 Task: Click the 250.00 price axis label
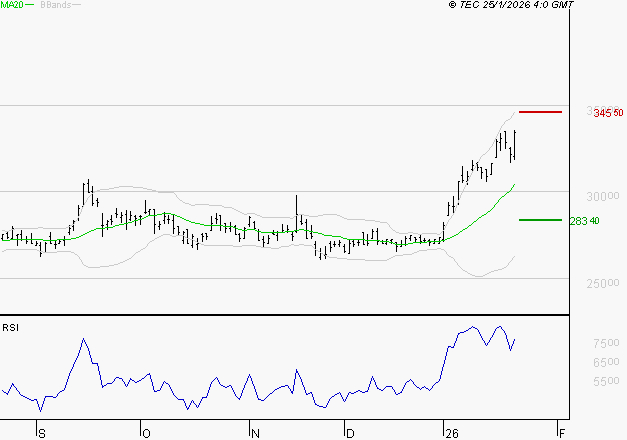tap(603, 284)
